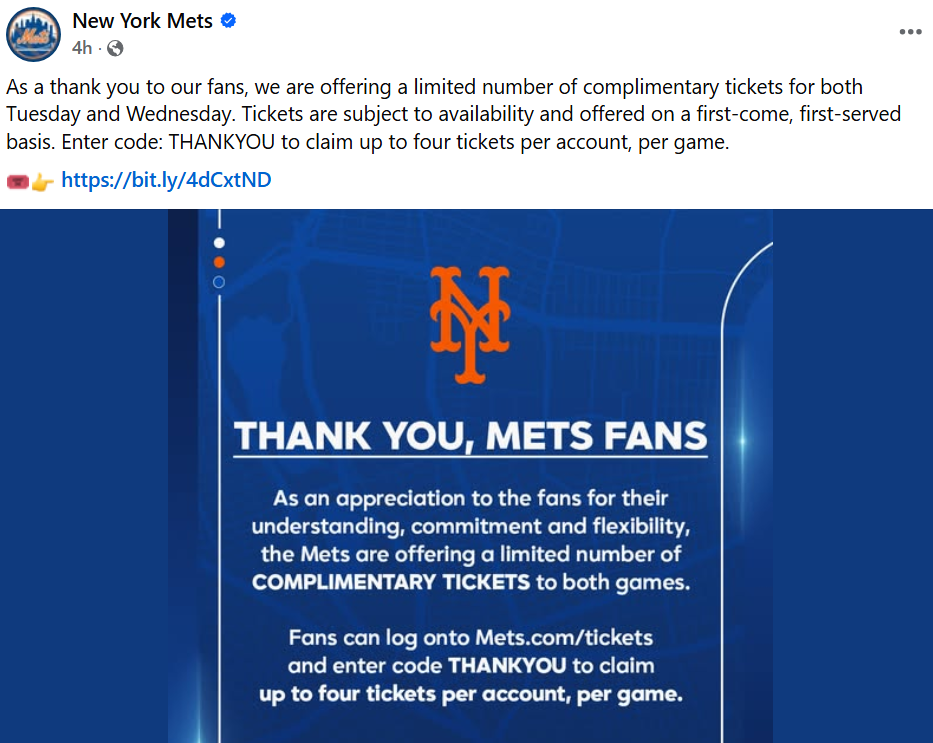Click the glowing star sparkle in the graphic
The width and height of the screenshot is (933, 743).
pyautogui.click(x=741, y=441)
